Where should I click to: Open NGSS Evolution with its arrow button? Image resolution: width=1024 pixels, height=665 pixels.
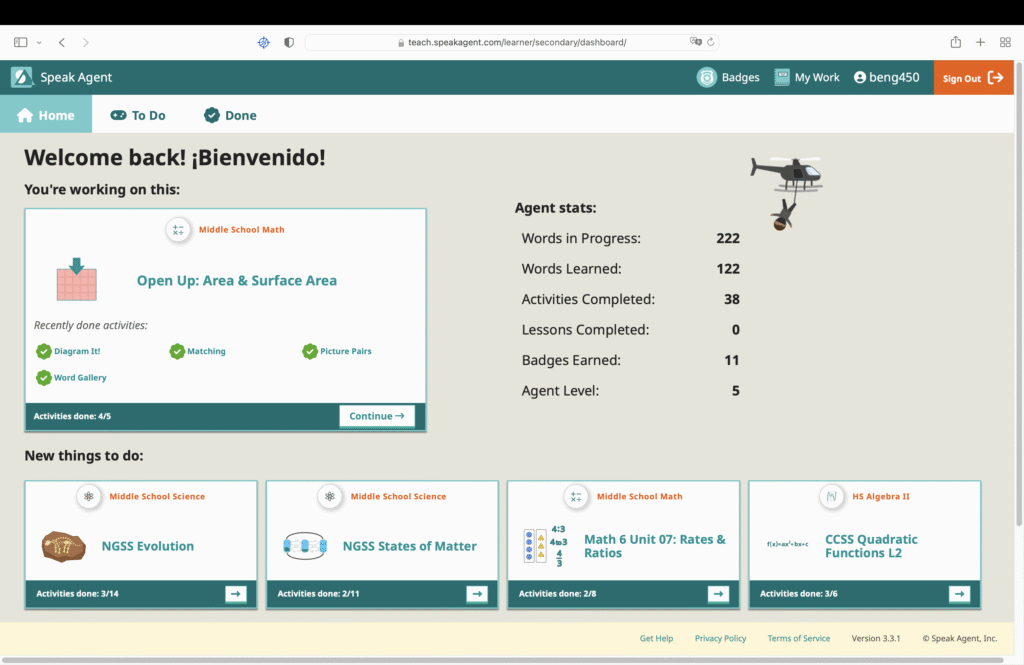(x=236, y=594)
